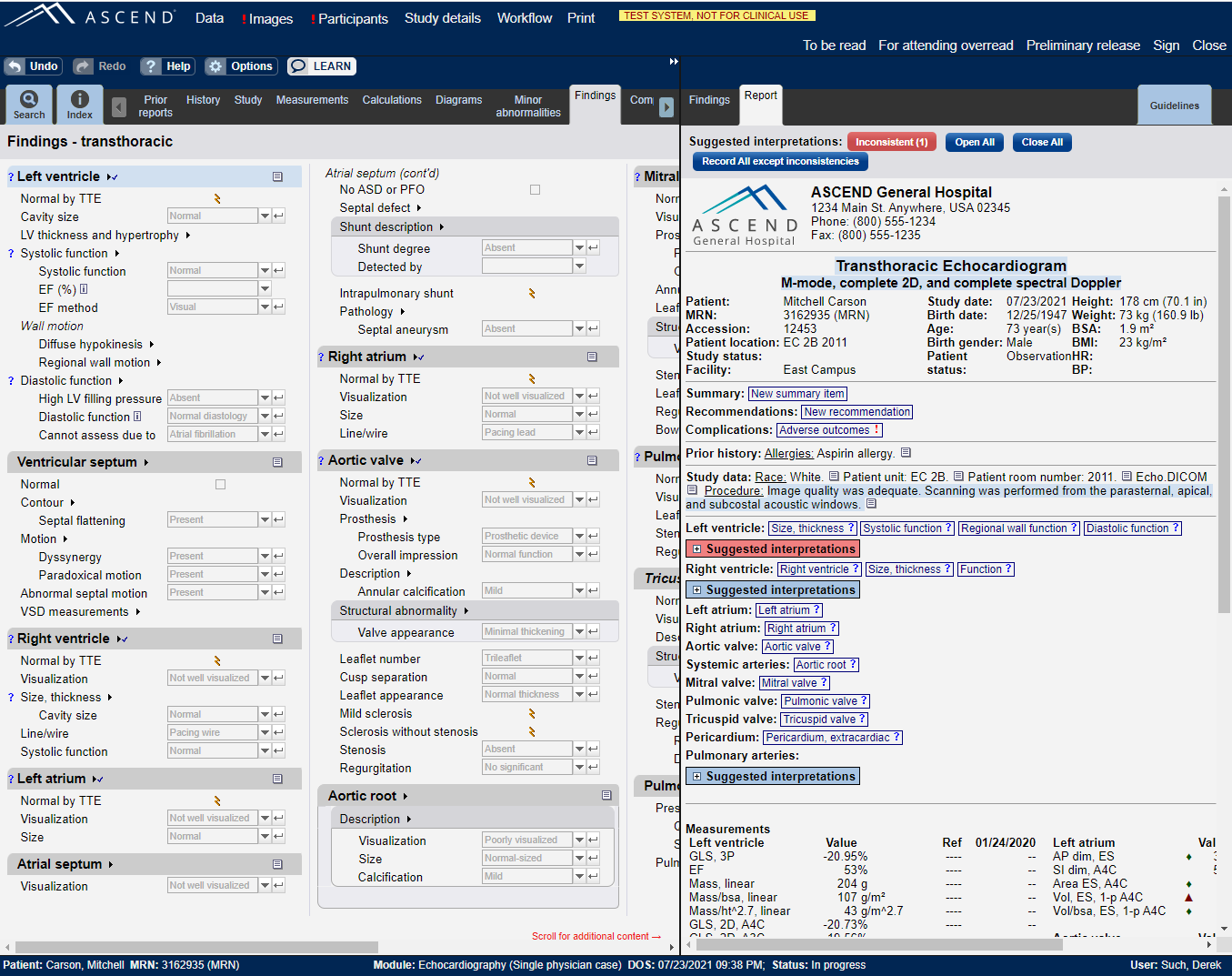This screenshot has width=1232, height=976.
Task: Click the left tab-strip arrow
Action: tap(119, 107)
